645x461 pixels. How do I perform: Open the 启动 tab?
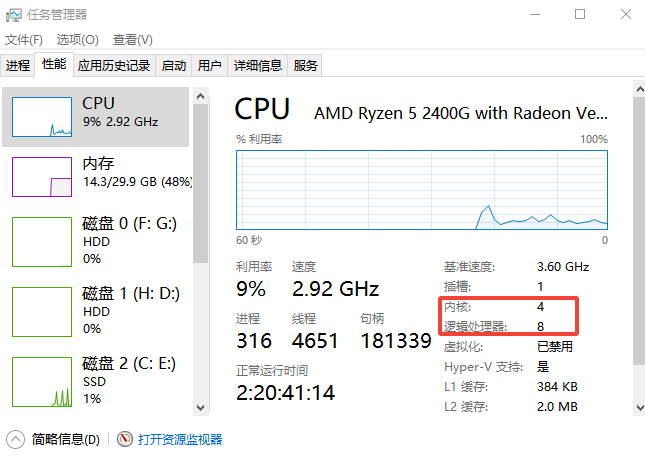coord(174,65)
